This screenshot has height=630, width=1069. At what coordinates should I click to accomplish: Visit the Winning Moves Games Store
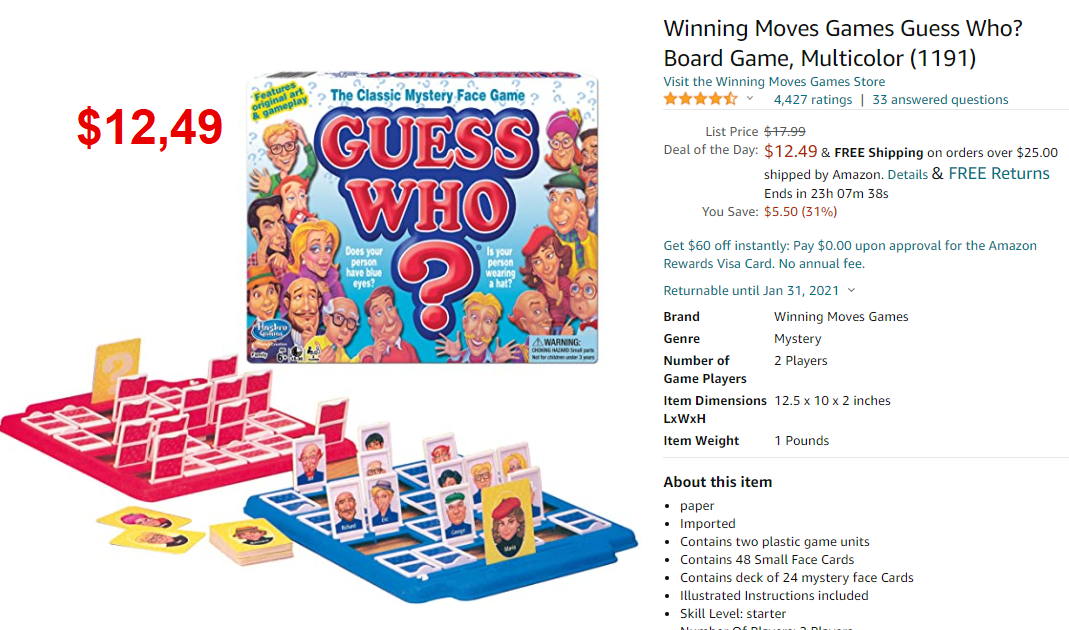[774, 81]
